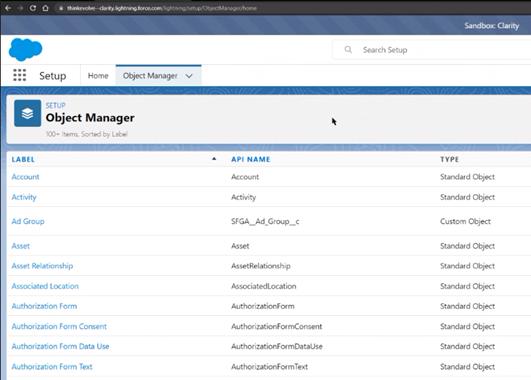Reload the page with refresh icon
531x380 pixels.
(x=33, y=8)
